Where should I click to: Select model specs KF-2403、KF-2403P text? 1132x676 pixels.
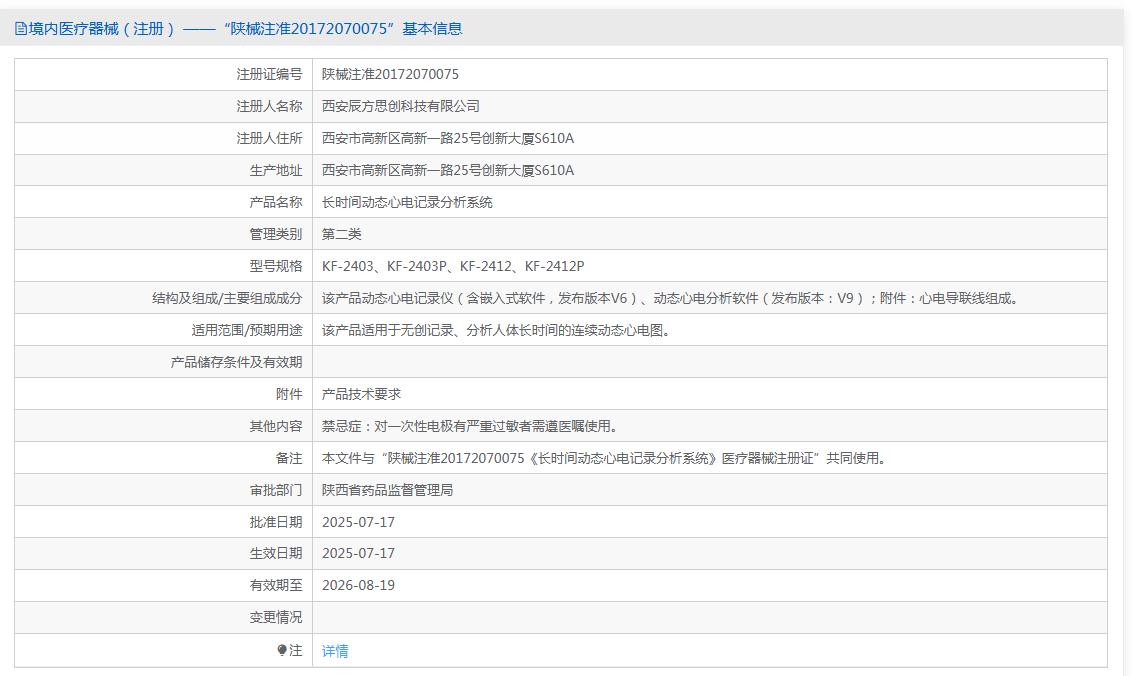385,266
